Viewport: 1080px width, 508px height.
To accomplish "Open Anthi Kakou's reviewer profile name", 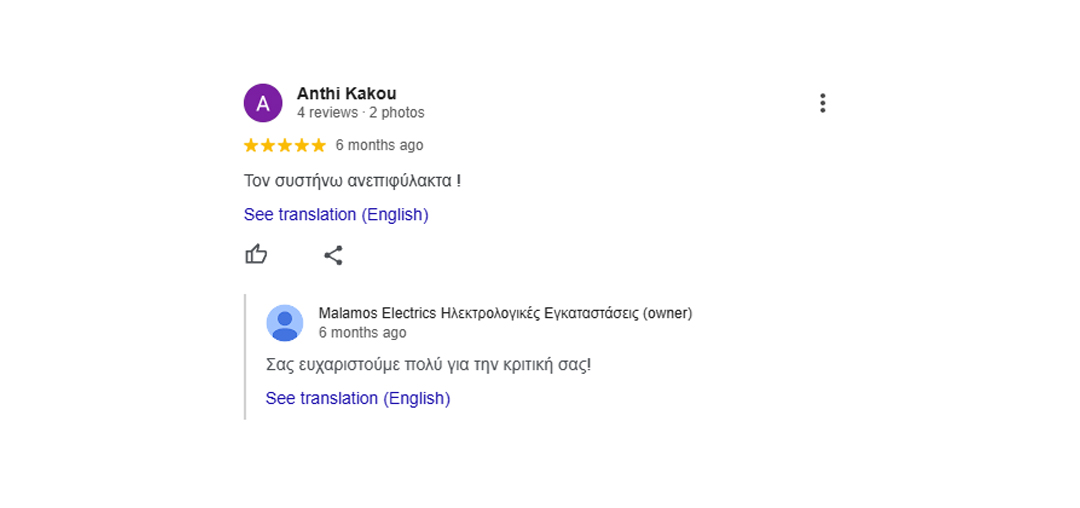I will pyautogui.click(x=346, y=94).
